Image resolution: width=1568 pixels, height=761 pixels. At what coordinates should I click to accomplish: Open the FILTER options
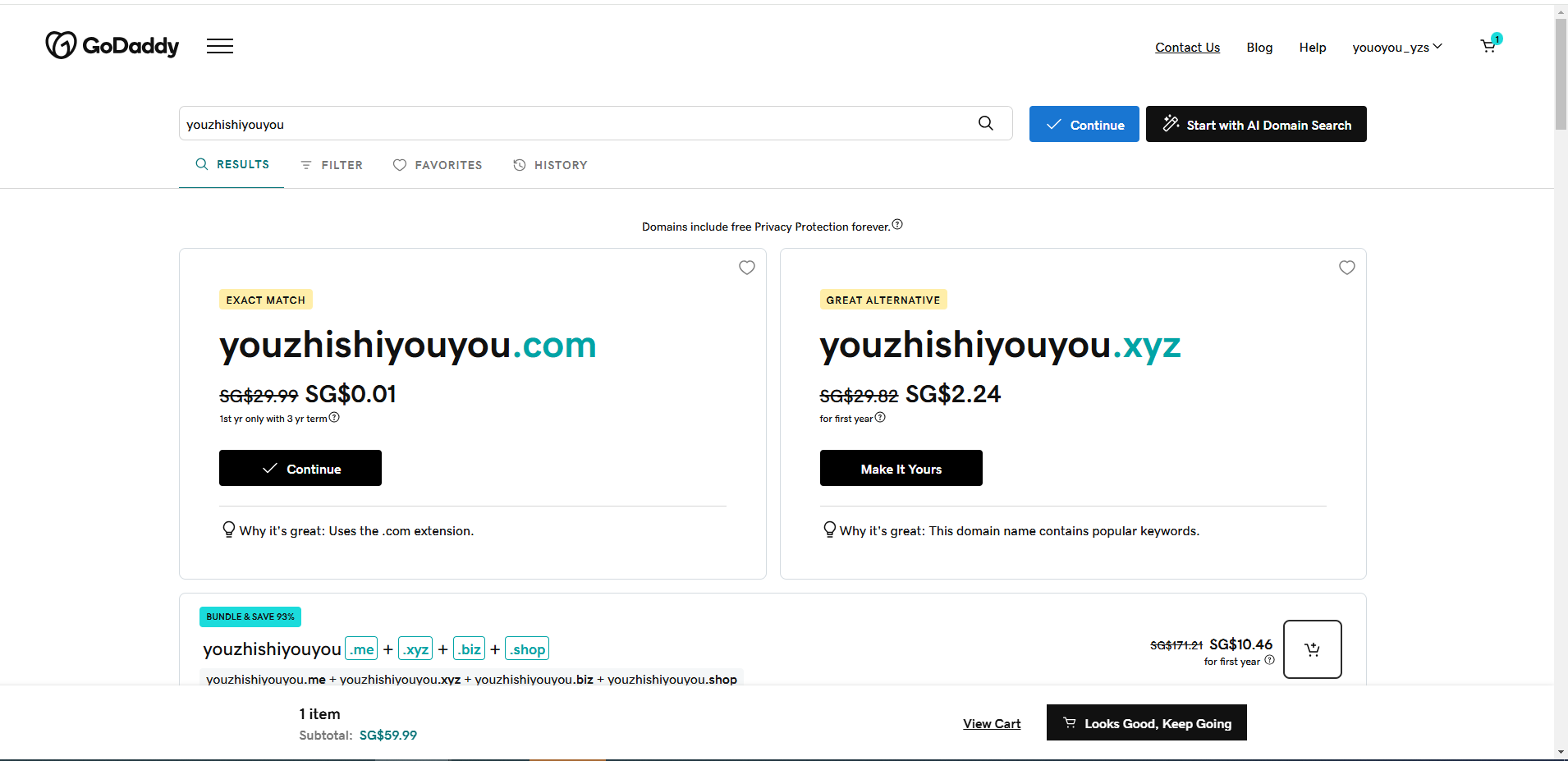pos(332,165)
